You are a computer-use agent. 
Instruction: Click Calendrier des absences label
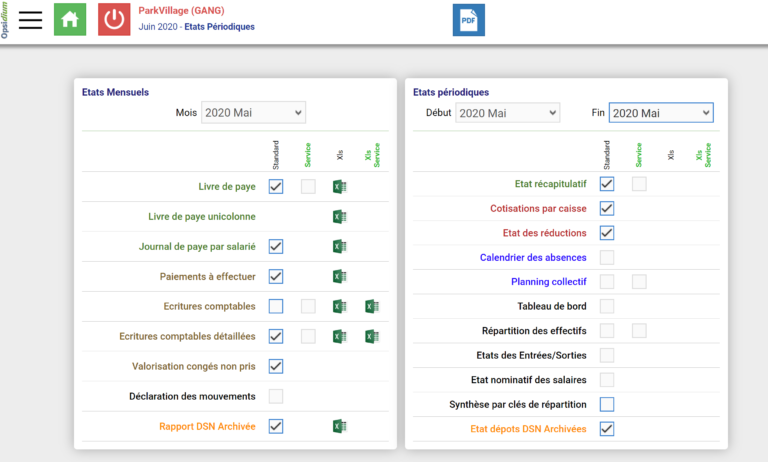click(x=533, y=257)
